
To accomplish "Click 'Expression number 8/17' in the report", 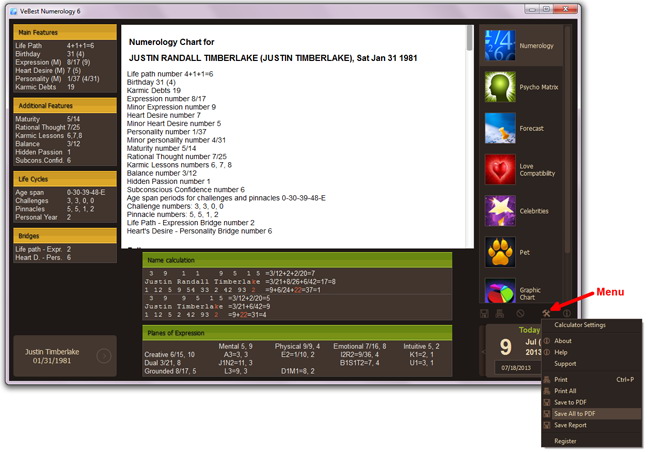I will pyautogui.click(x=166, y=99).
